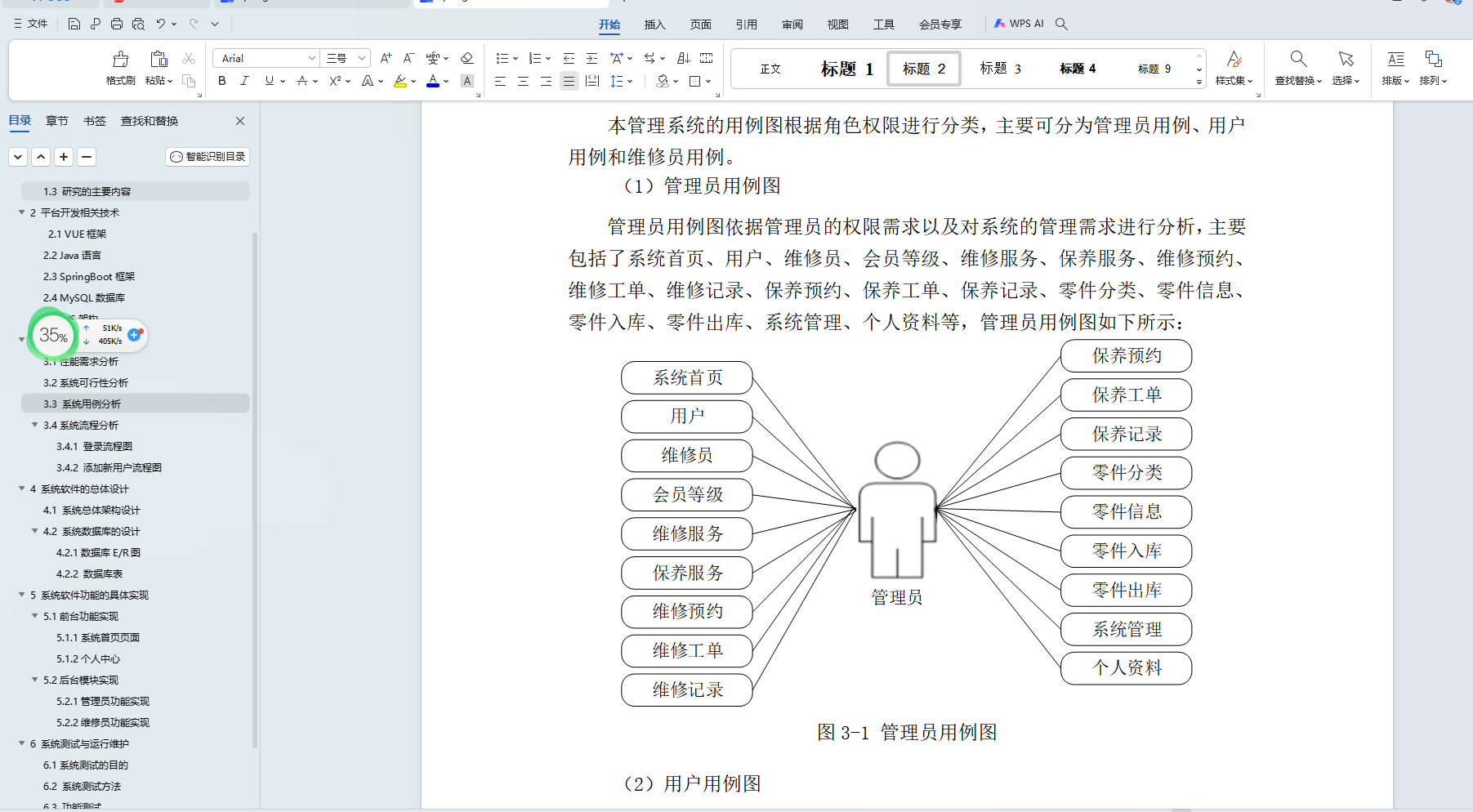The width and height of the screenshot is (1473, 812).
Task: Click the Decrease Indent icon
Action: [x=569, y=58]
